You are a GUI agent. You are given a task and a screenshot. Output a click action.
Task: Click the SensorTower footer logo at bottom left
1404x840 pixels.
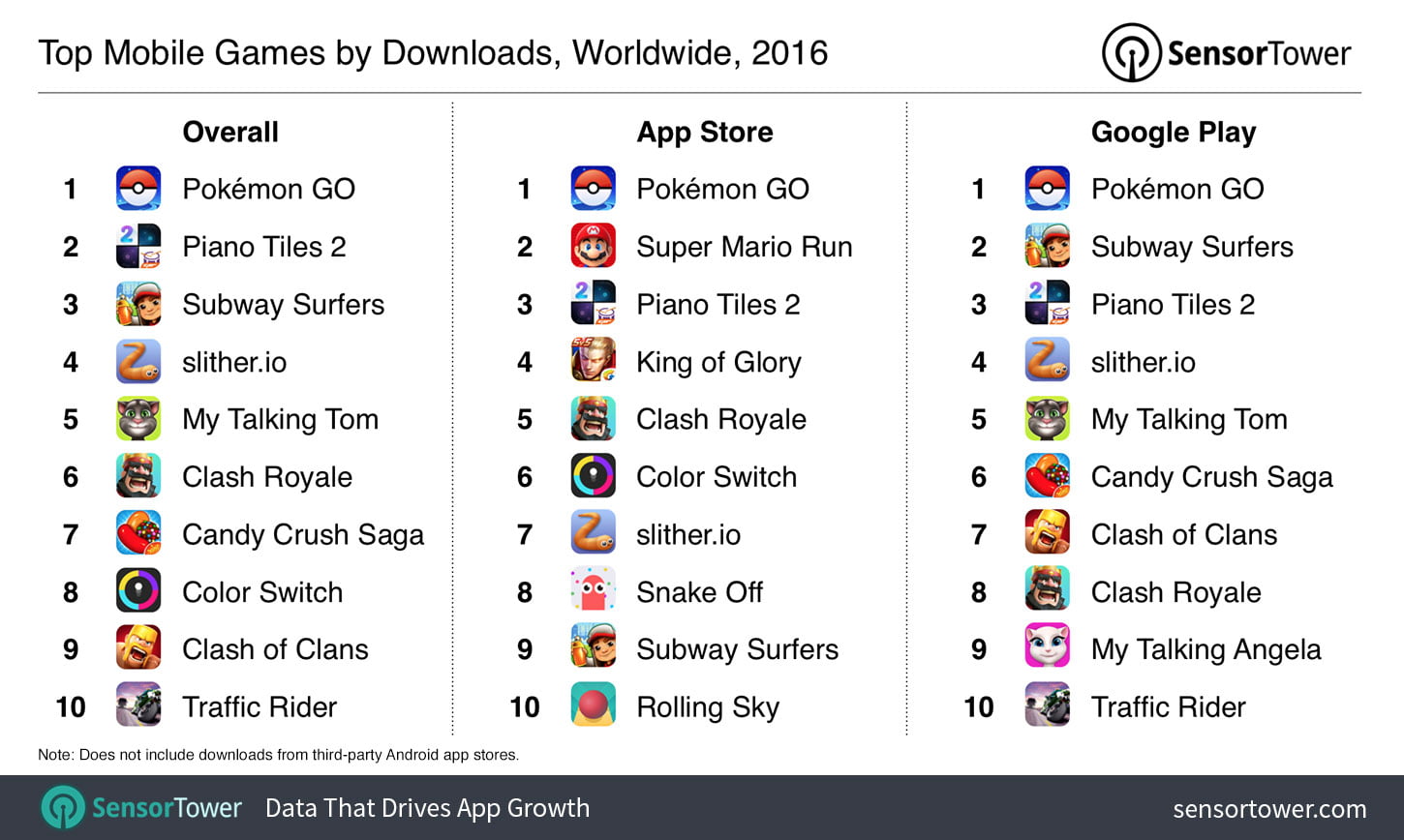pyautogui.click(x=141, y=808)
